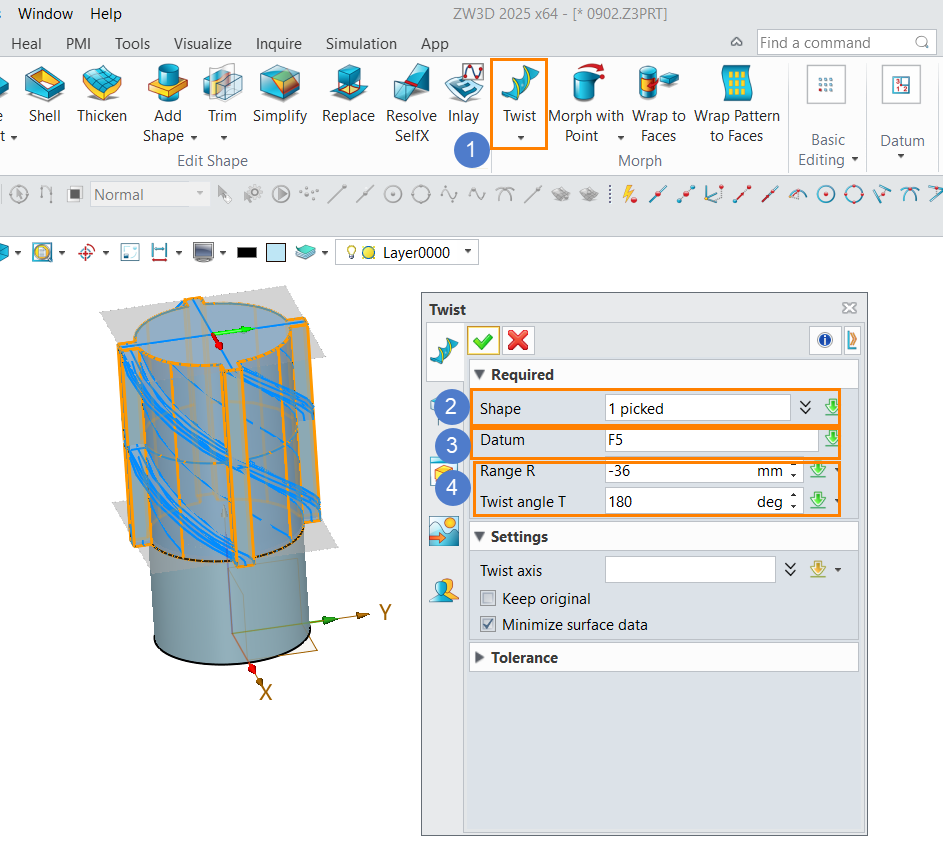Enable the Keep original checkbox

tap(488, 599)
